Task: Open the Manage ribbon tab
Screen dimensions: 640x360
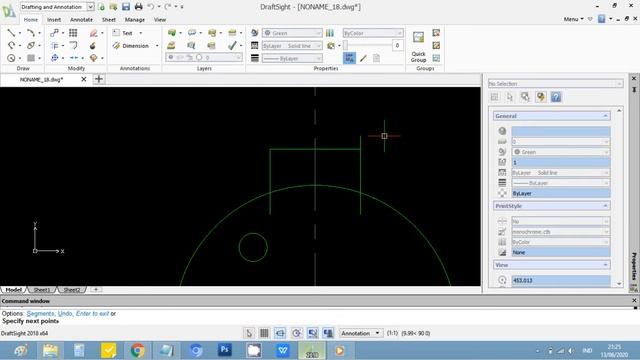Action: 135,20
